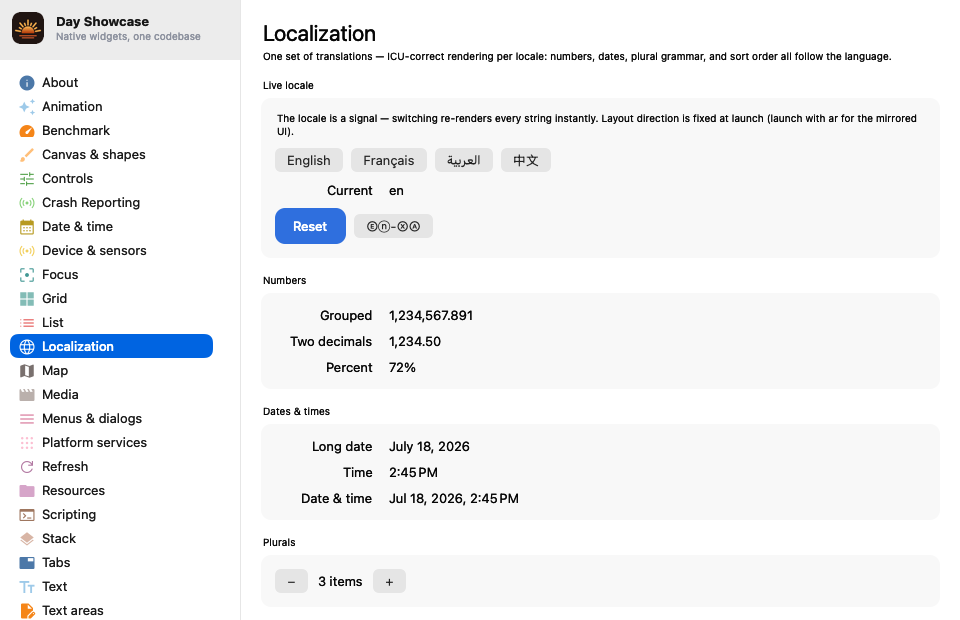This screenshot has height=620, width=960.
Task: Select Crash Reporting in the sidebar
Action: (x=111, y=203)
